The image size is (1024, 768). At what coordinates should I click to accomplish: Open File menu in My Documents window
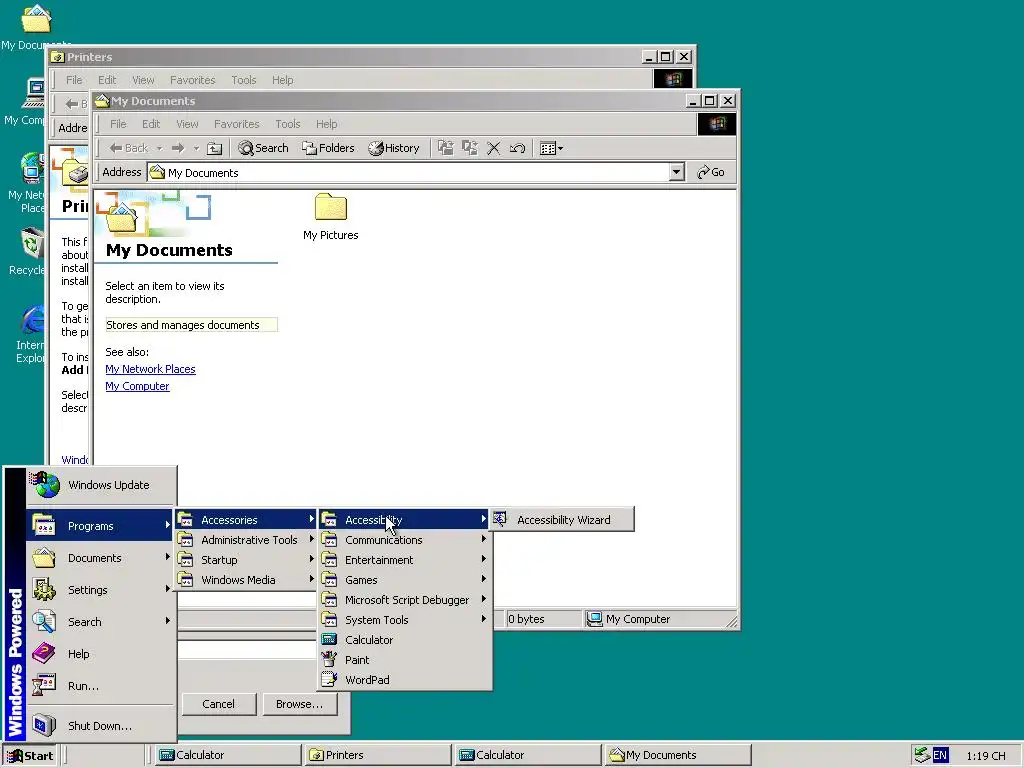(118, 124)
